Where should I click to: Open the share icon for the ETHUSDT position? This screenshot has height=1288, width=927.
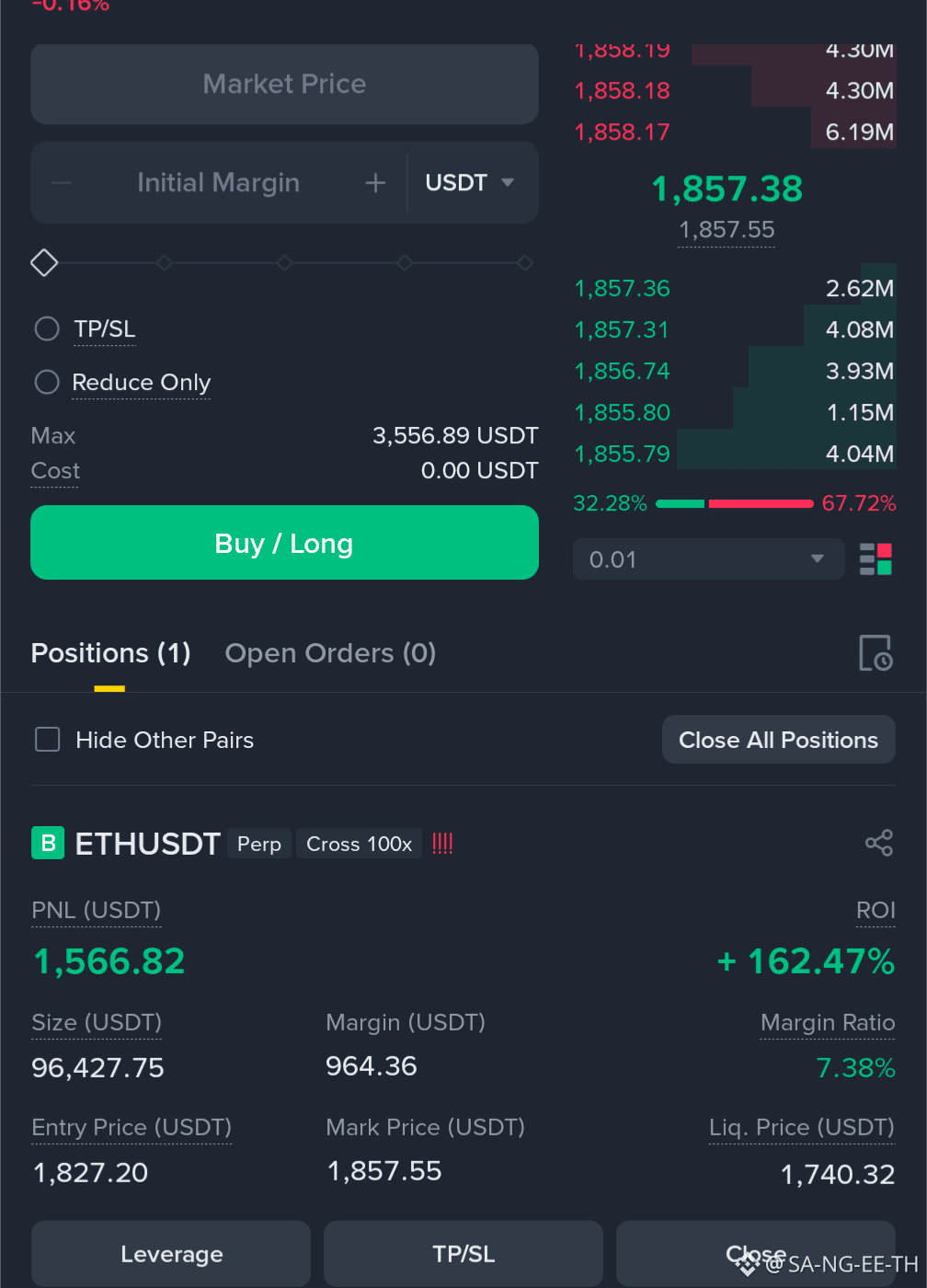click(x=879, y=843)
